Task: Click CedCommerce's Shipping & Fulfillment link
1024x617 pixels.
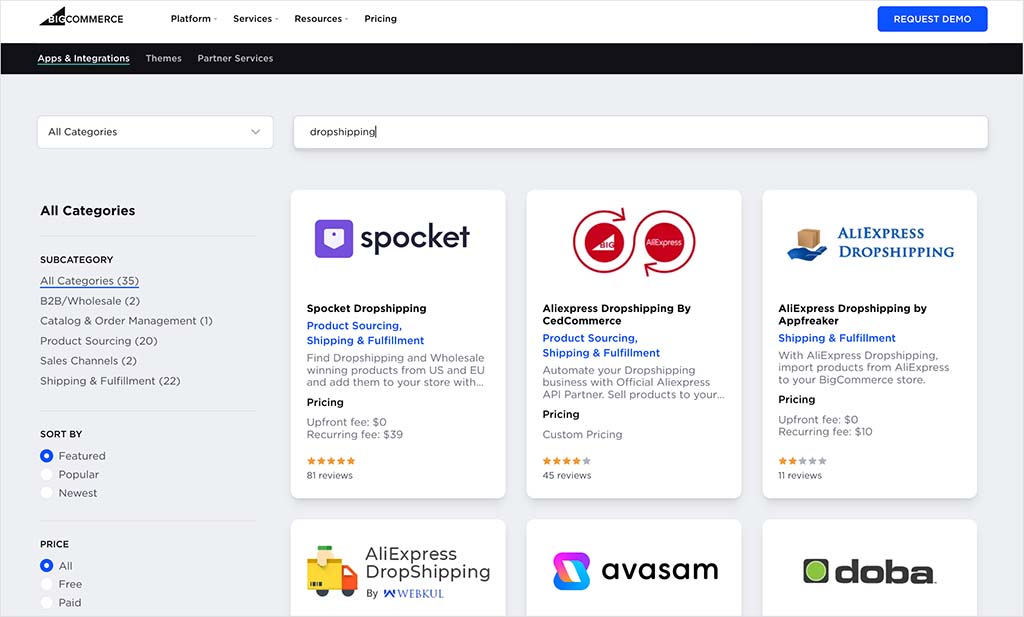Action: click(x=601, y=353)
